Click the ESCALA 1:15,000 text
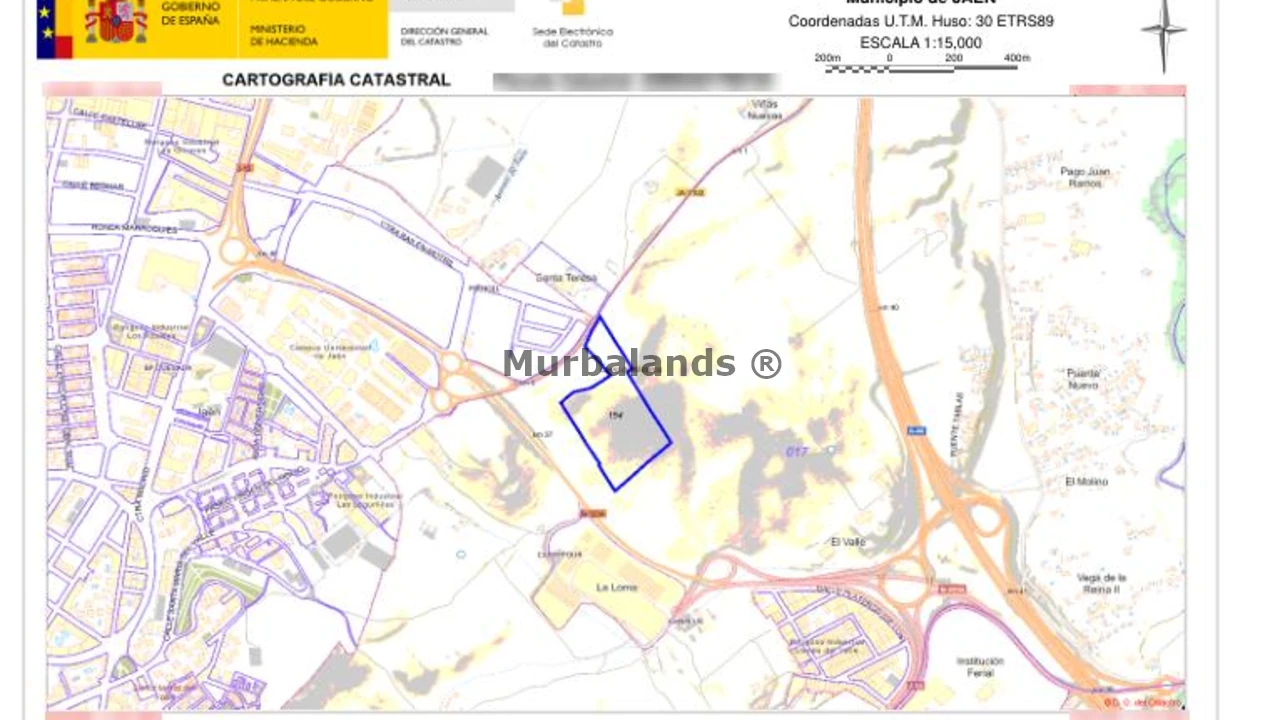Screen dimensions: 1280x720 tap(920, 43)
